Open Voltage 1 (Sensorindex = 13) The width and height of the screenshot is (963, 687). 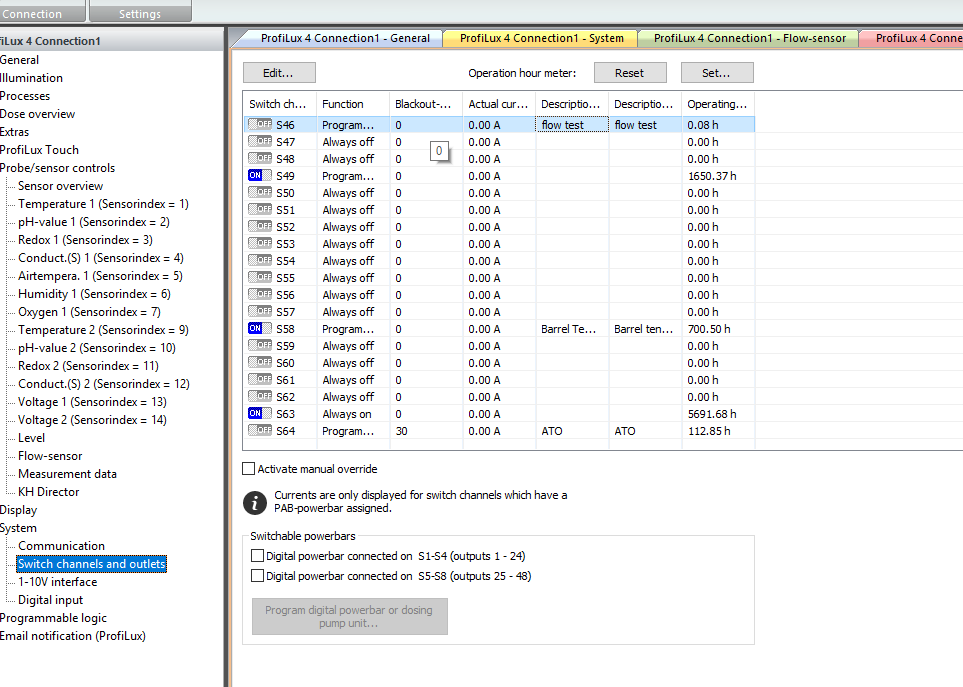92,402
